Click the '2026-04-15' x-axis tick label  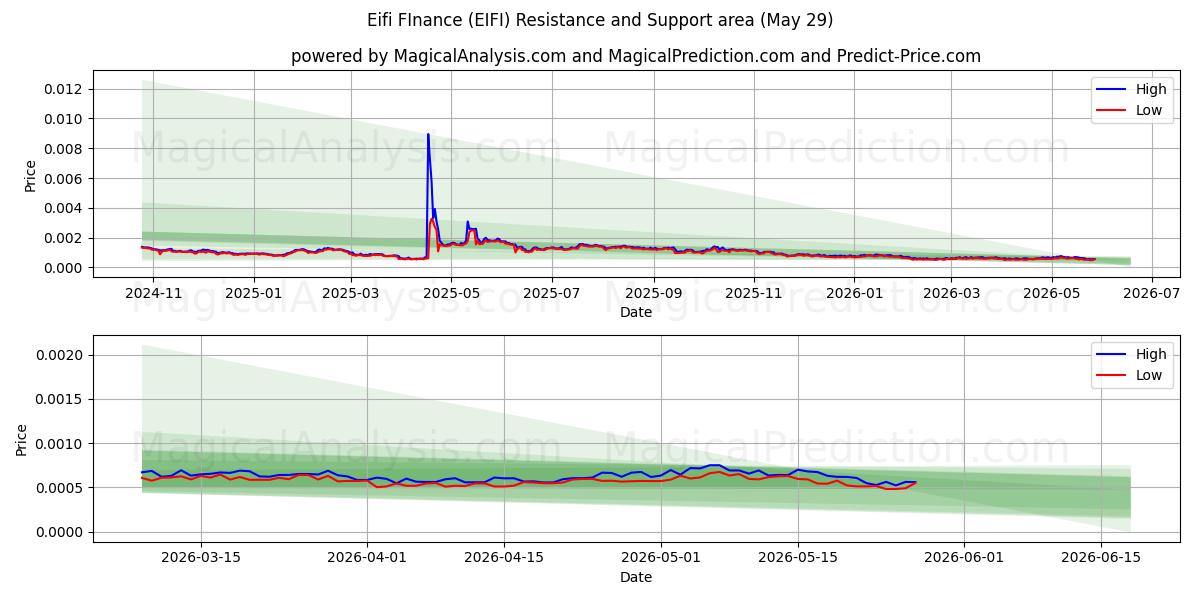pyautogui.click(x=504, y=557)
